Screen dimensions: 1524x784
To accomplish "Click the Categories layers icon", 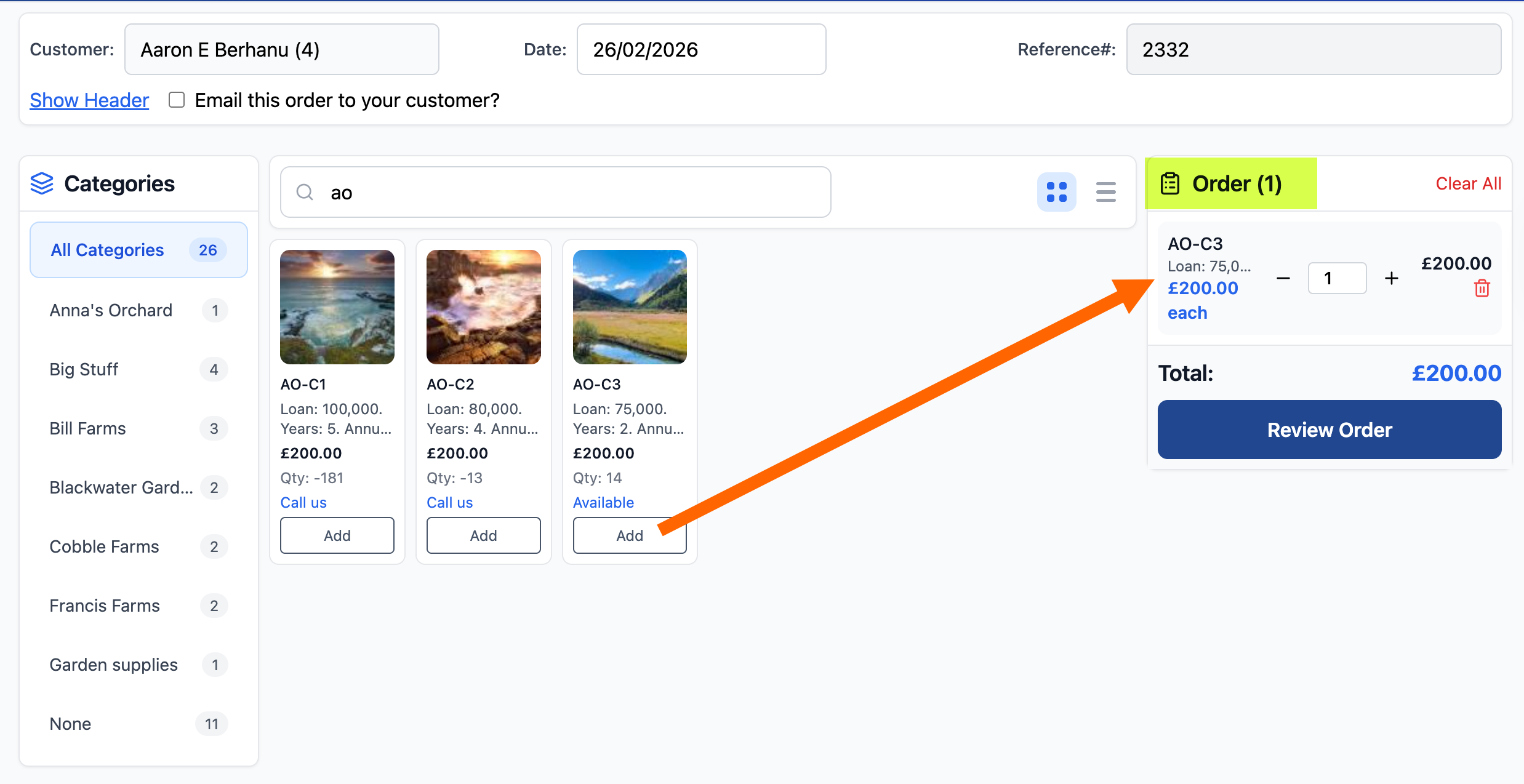I will (x=42, y=183).
